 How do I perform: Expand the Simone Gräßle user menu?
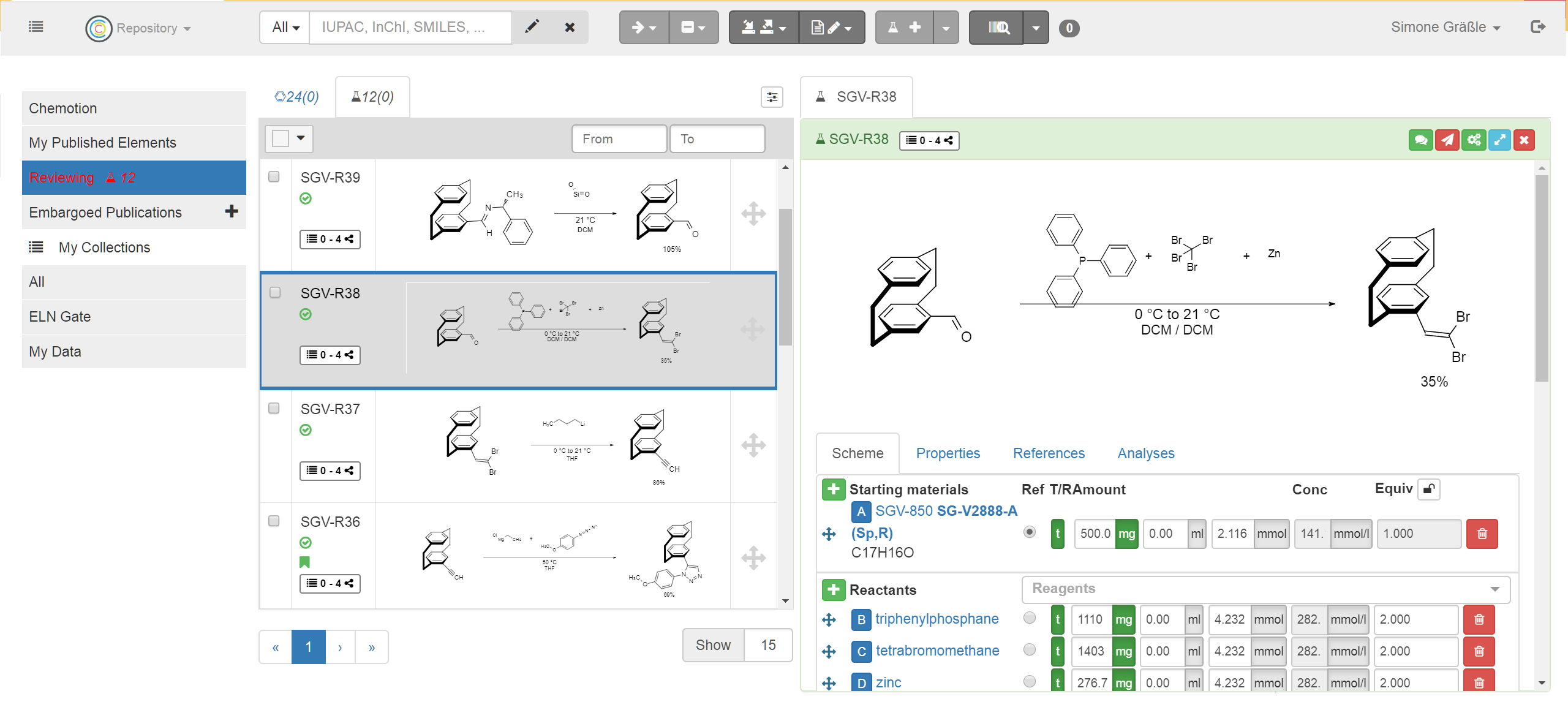1445,28
